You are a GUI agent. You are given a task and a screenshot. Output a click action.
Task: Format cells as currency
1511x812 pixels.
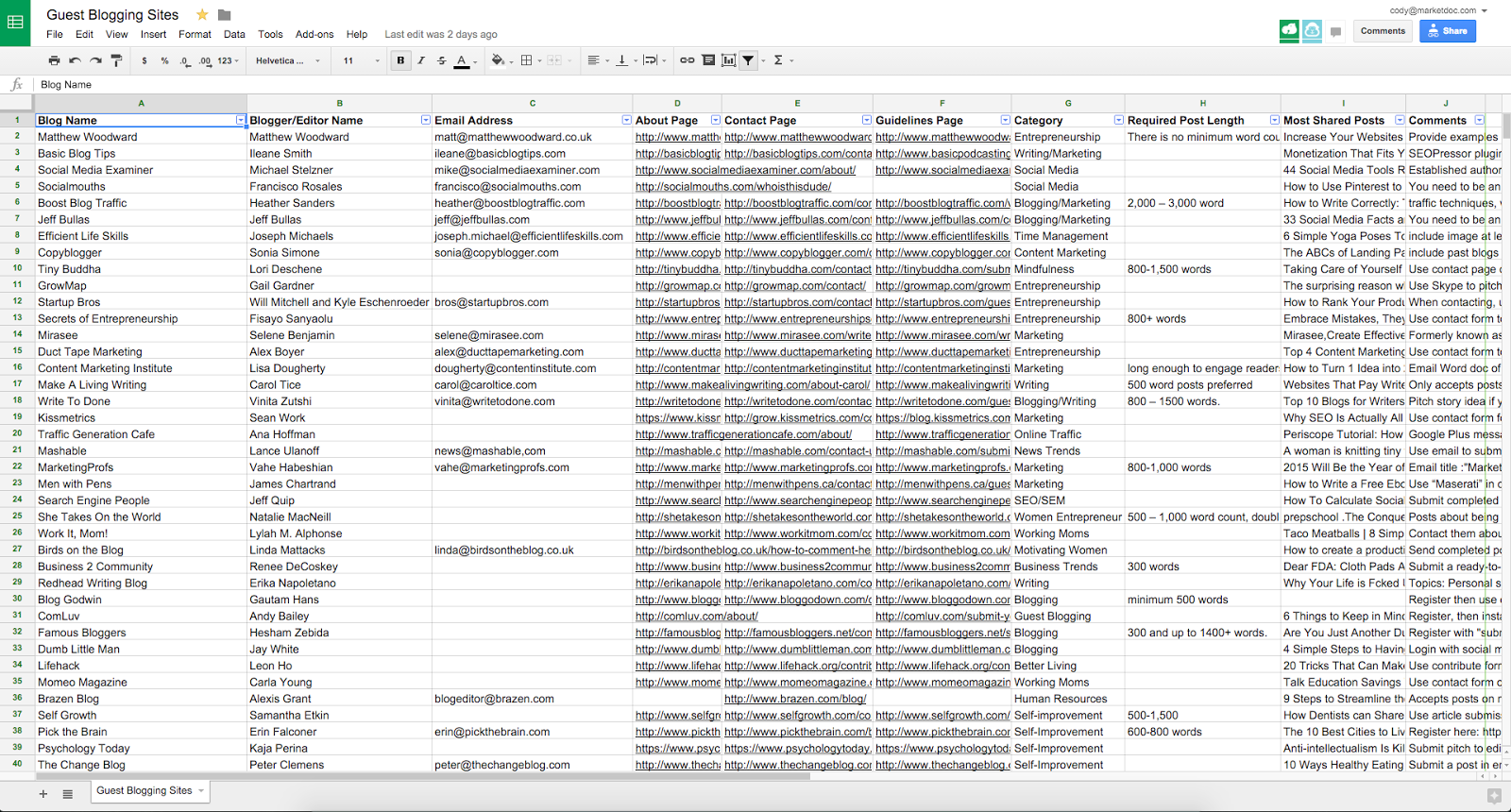[x=144, y=60]
